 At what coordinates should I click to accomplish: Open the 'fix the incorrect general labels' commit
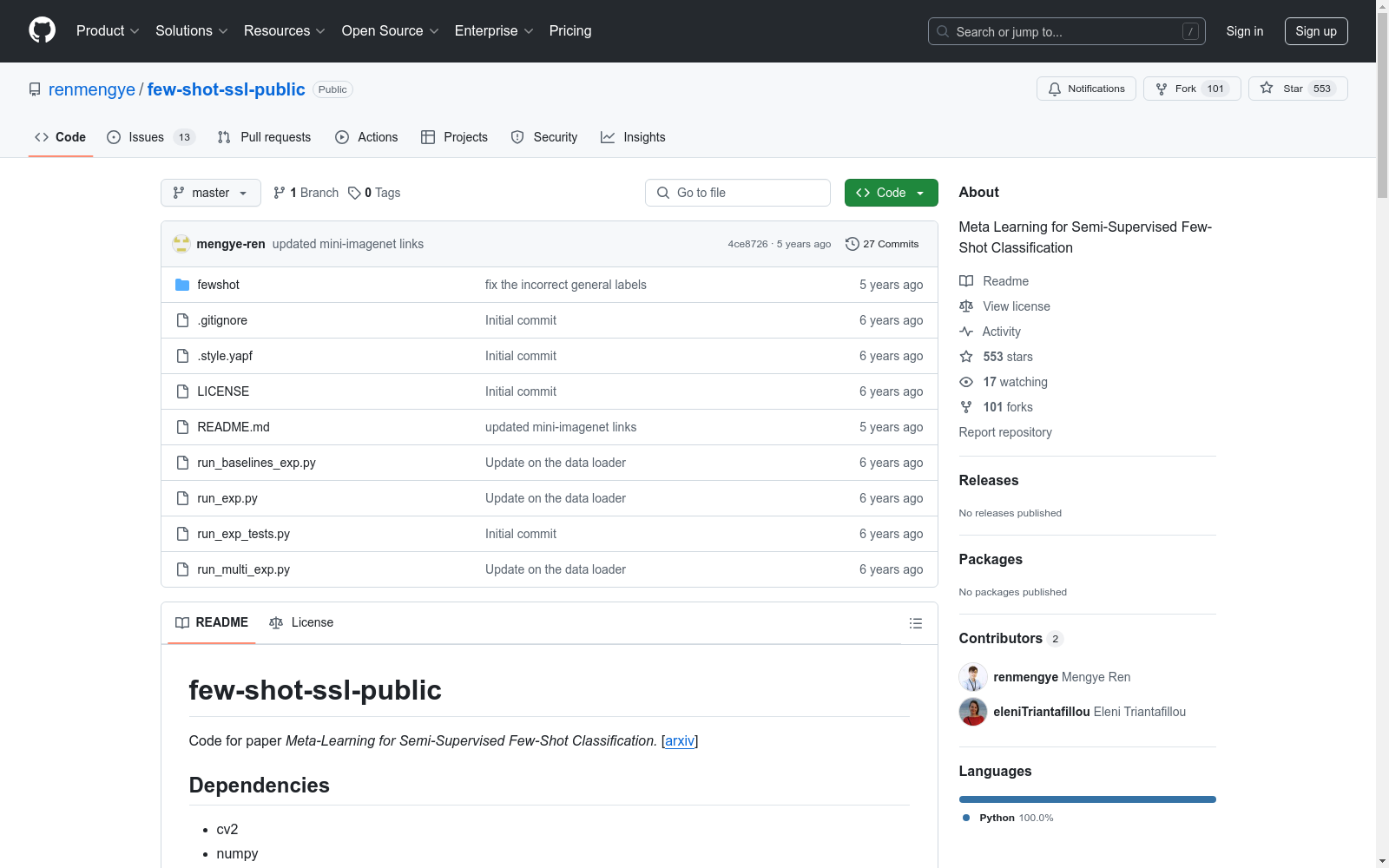click(566, 285)
